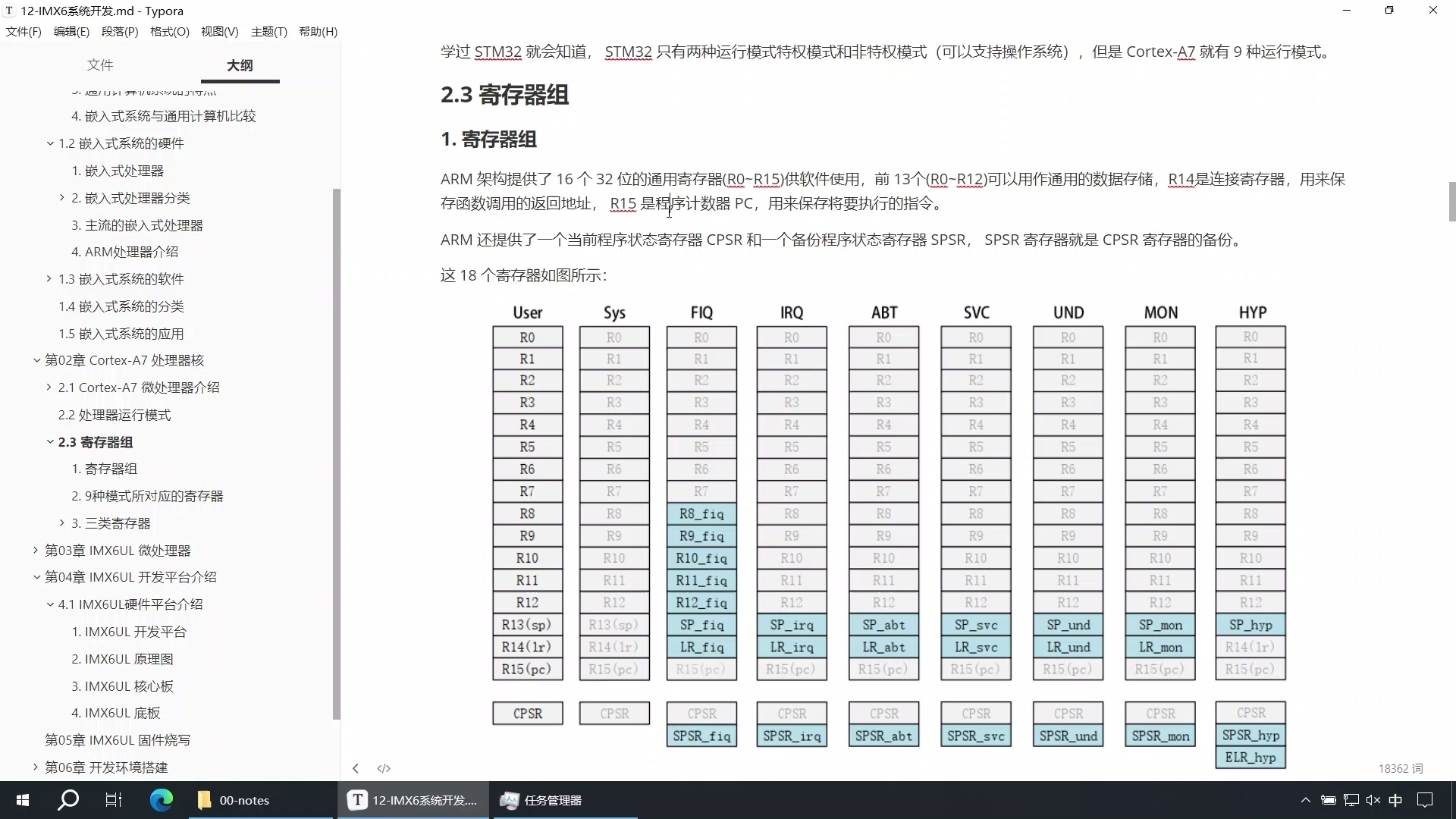The image size is (1456, 819).
Task: Click the 18362 词 word count
Action: [1400, 768]
